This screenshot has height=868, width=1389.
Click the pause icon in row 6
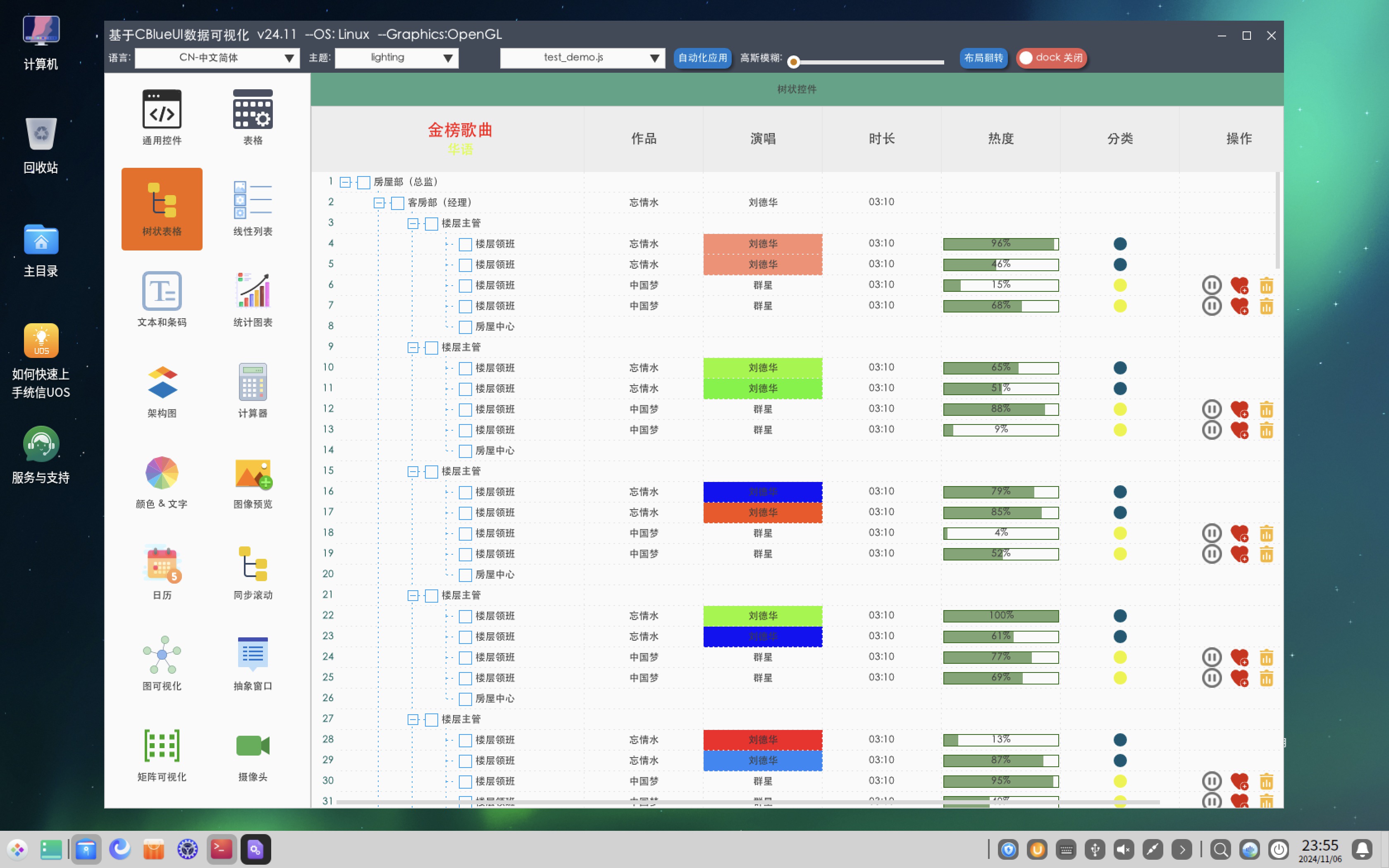(x=1212, y=285)
